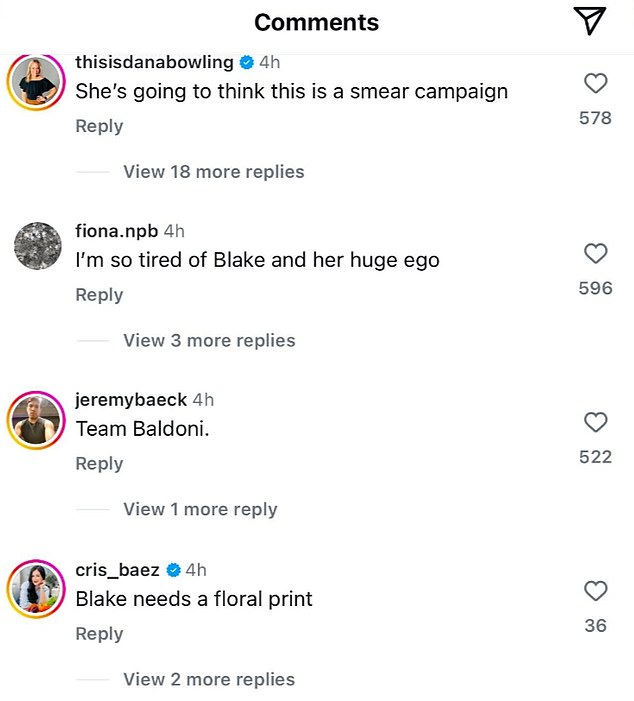Image resolution: width=634 pixels, height=701 pixels.
Task: Expand View 3 more replies
Action: point(209,341)
